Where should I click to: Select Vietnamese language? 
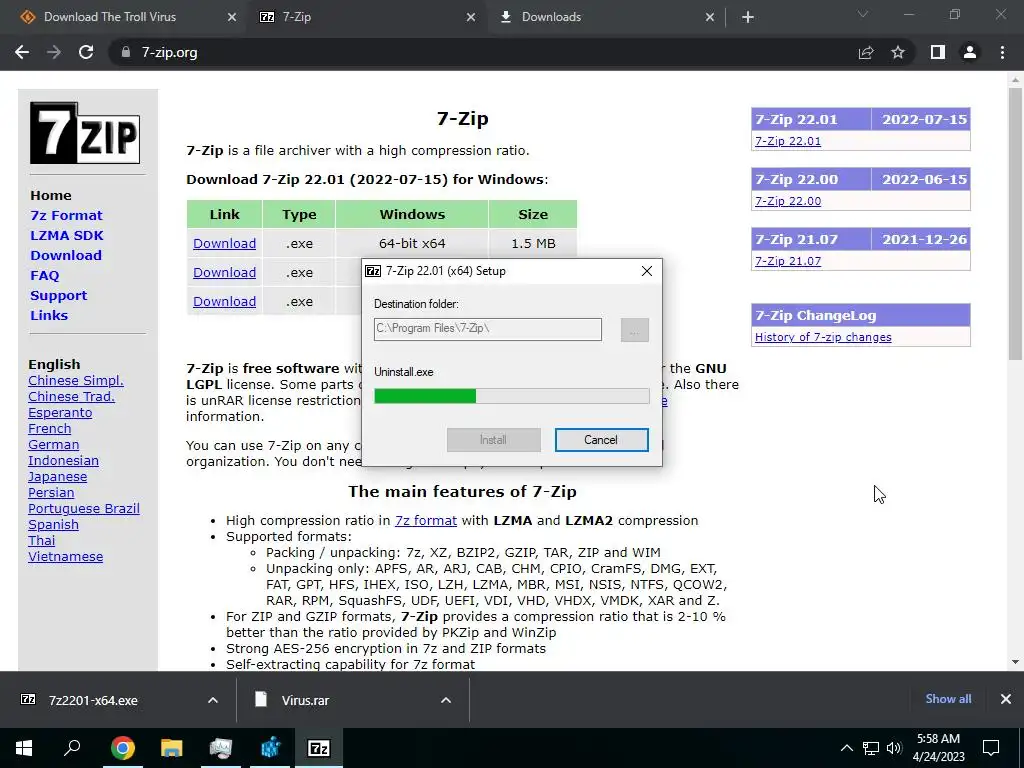point(65,556)
